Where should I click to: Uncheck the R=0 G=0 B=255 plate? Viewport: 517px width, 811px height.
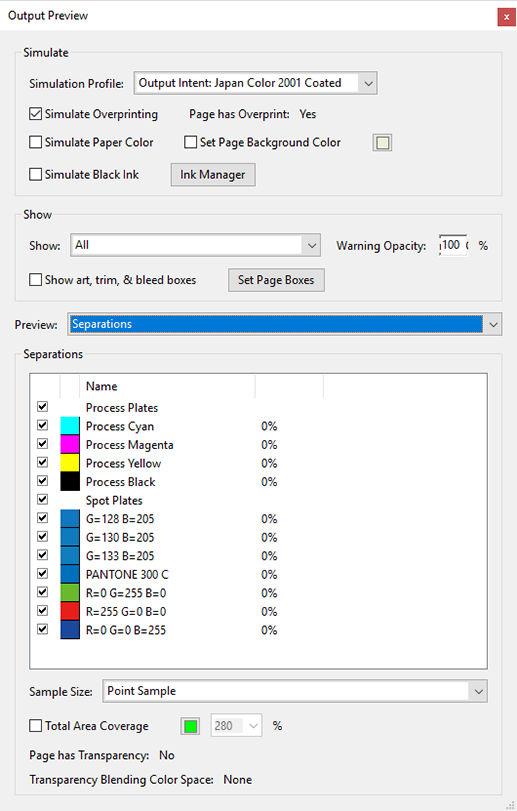click(x=42, y=629)
